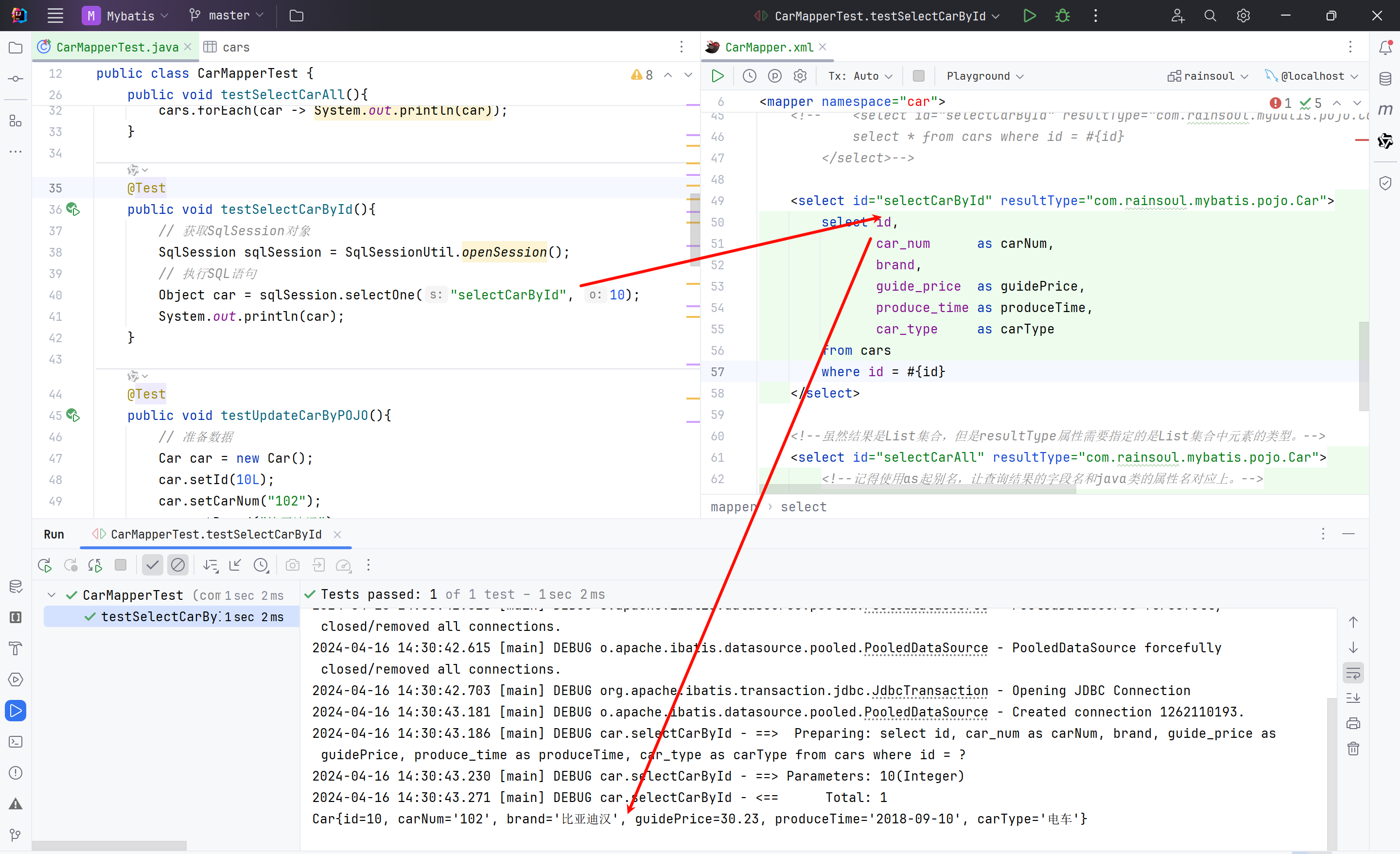Stop the running process button
This screenshot has width=1400, height=854.
point(121,565)
